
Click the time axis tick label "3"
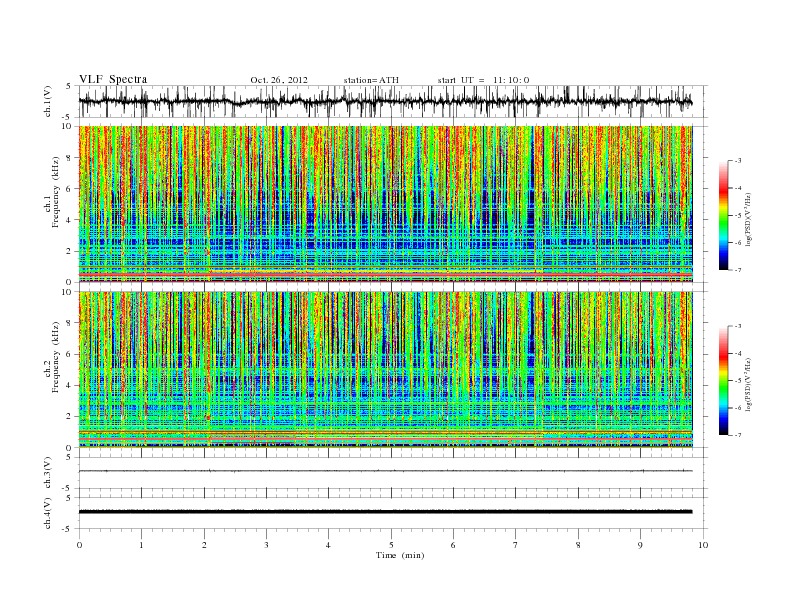266,545
